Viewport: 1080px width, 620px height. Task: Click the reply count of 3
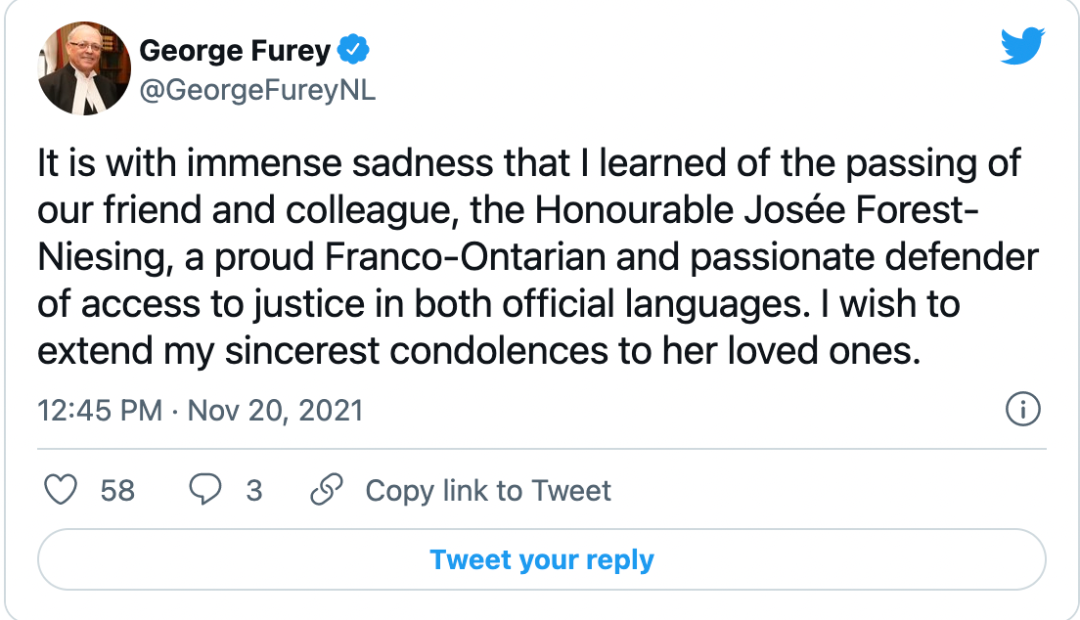[x=254, y=491]
